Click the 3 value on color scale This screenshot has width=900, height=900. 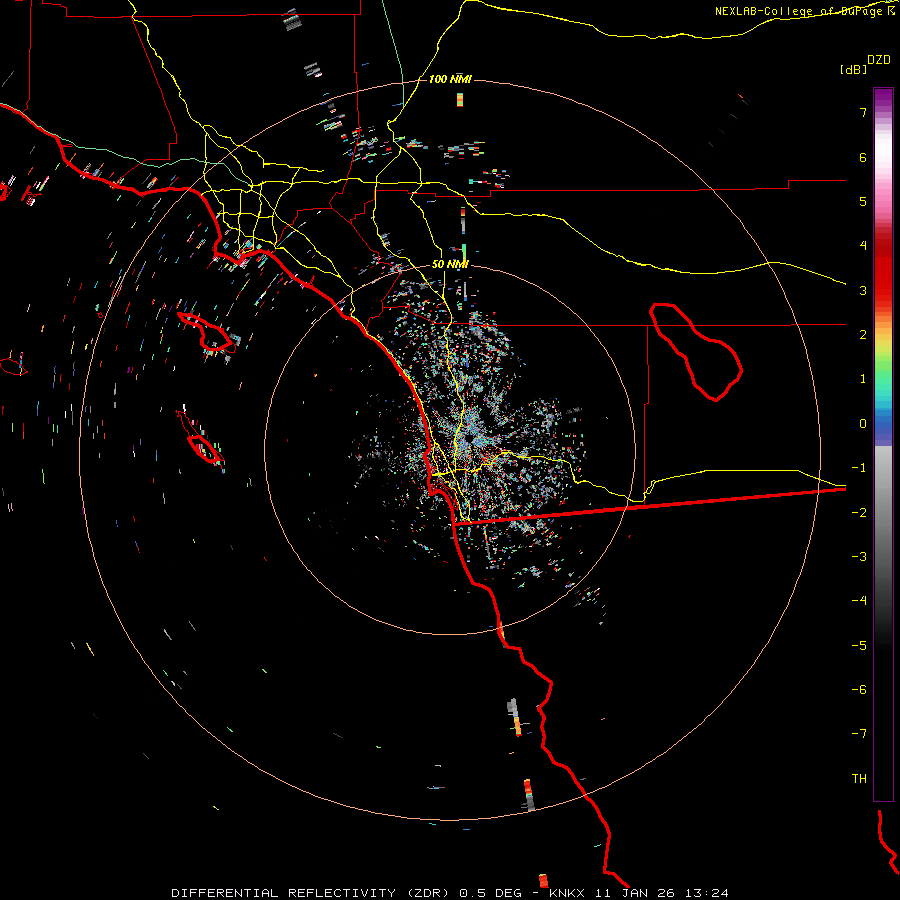coord(863,290)
